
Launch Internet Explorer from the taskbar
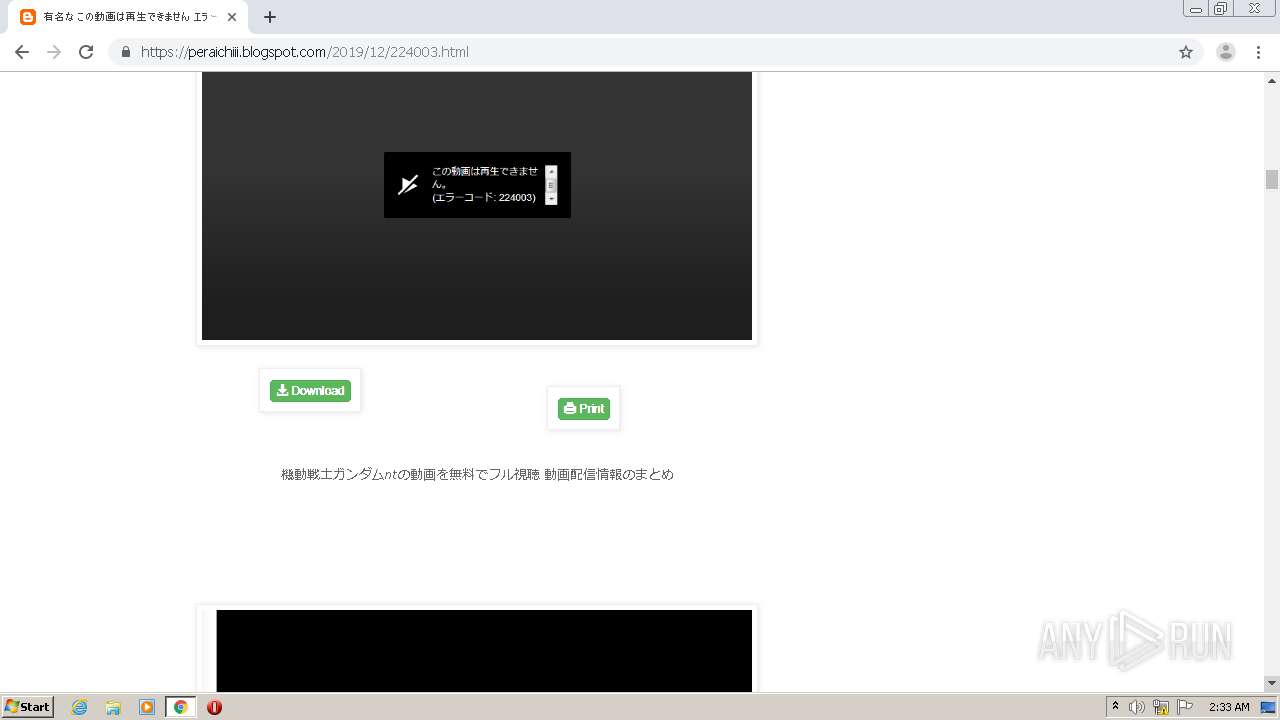click(x=80, y=707)
